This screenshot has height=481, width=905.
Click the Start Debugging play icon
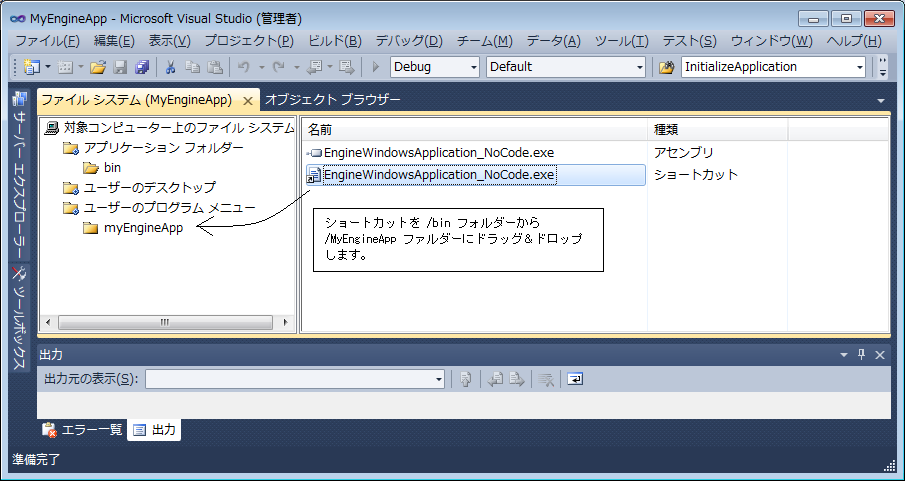point(376,67)
